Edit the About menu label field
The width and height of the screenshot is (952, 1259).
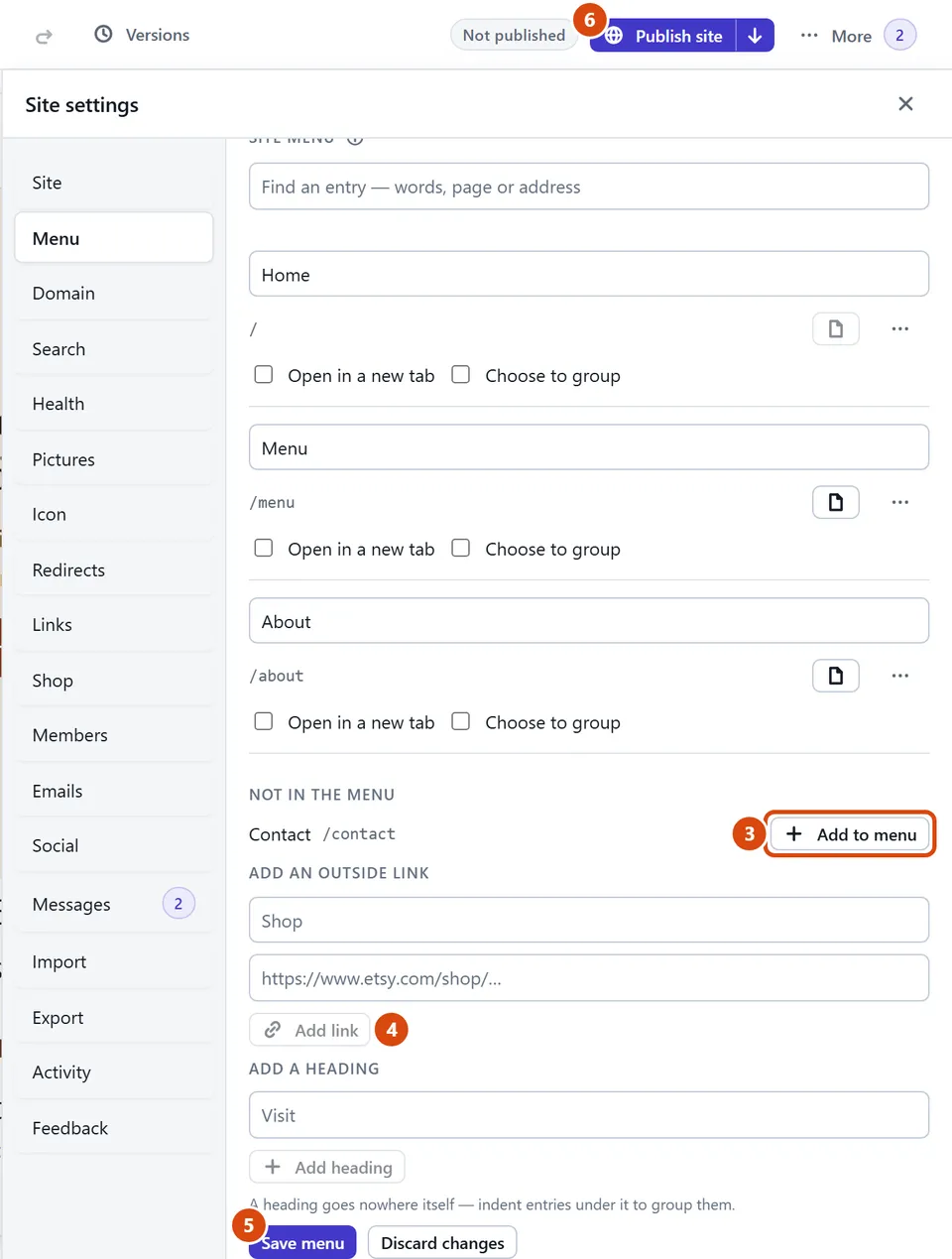589,621
